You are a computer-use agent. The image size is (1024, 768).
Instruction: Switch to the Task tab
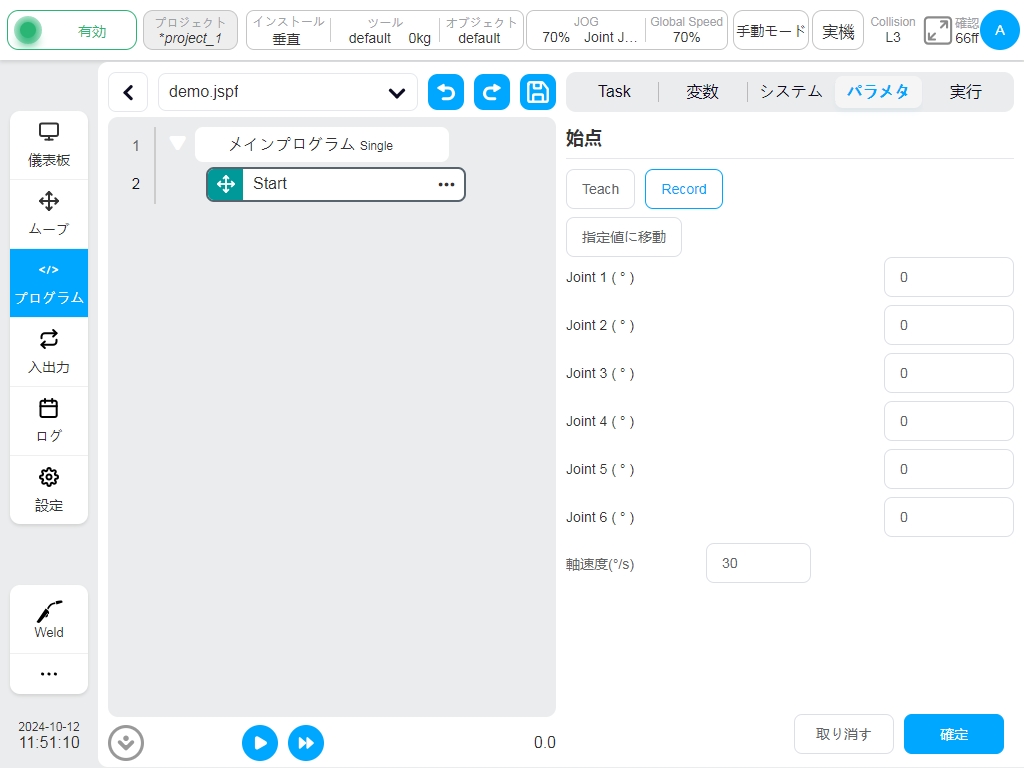[614, 91]
